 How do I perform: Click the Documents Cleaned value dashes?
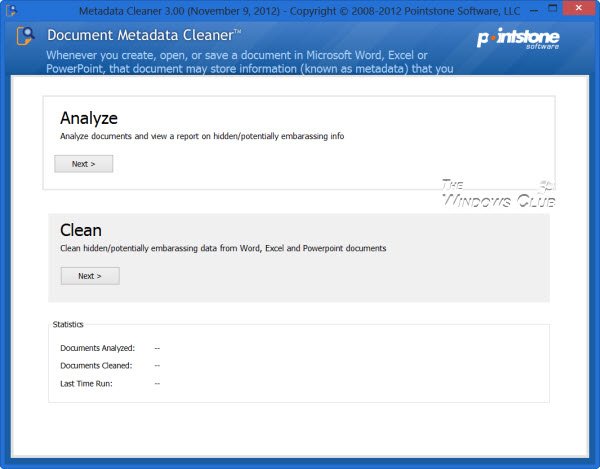coord(157,366)
